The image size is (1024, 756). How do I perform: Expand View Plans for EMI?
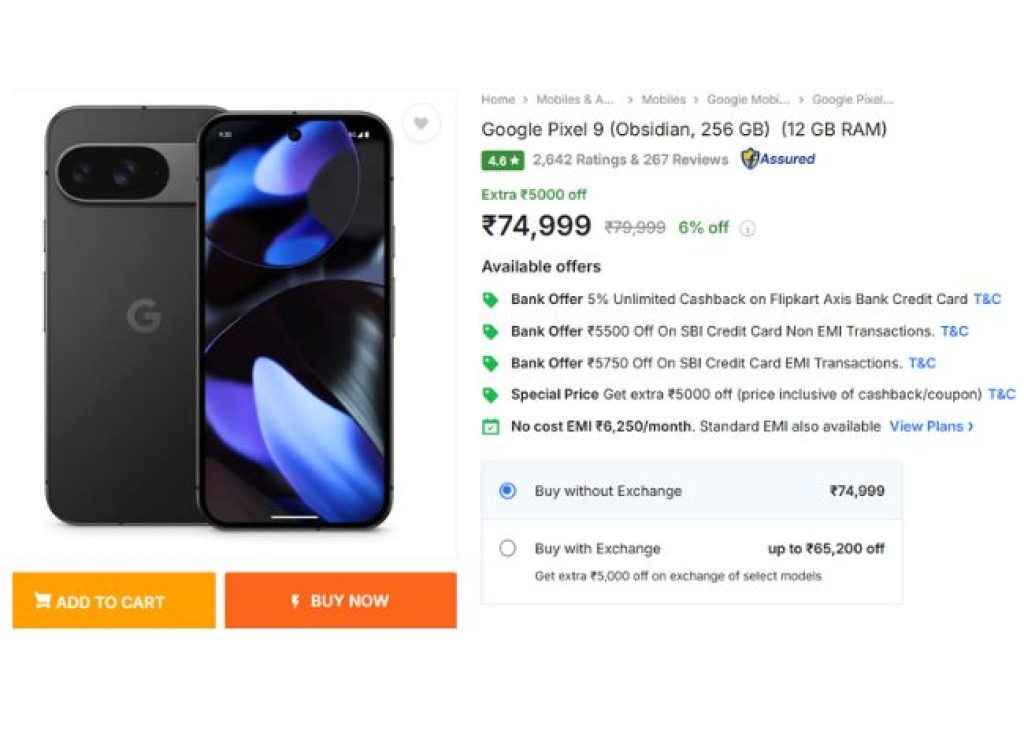pyautogui.click(x=931, y=426)
